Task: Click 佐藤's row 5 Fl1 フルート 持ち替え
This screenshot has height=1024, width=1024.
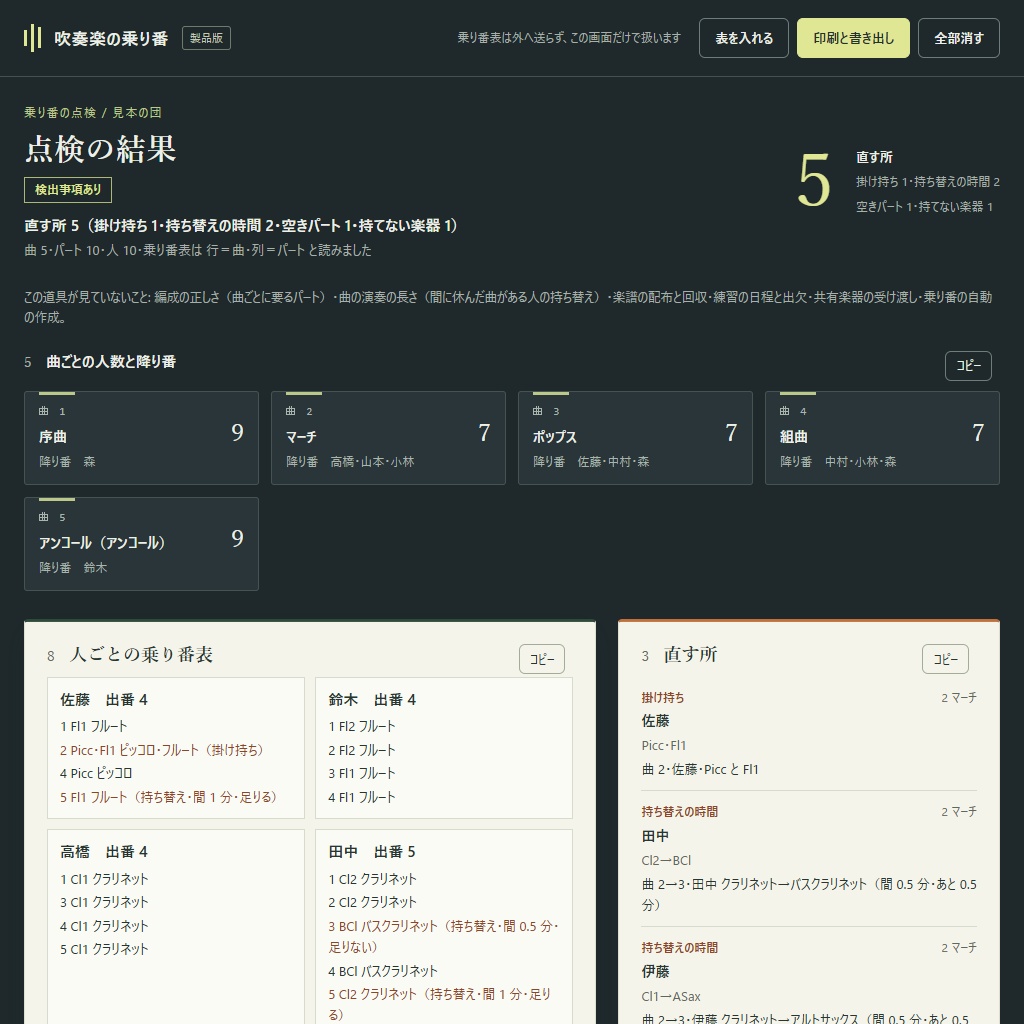Action: click(168, 797)
